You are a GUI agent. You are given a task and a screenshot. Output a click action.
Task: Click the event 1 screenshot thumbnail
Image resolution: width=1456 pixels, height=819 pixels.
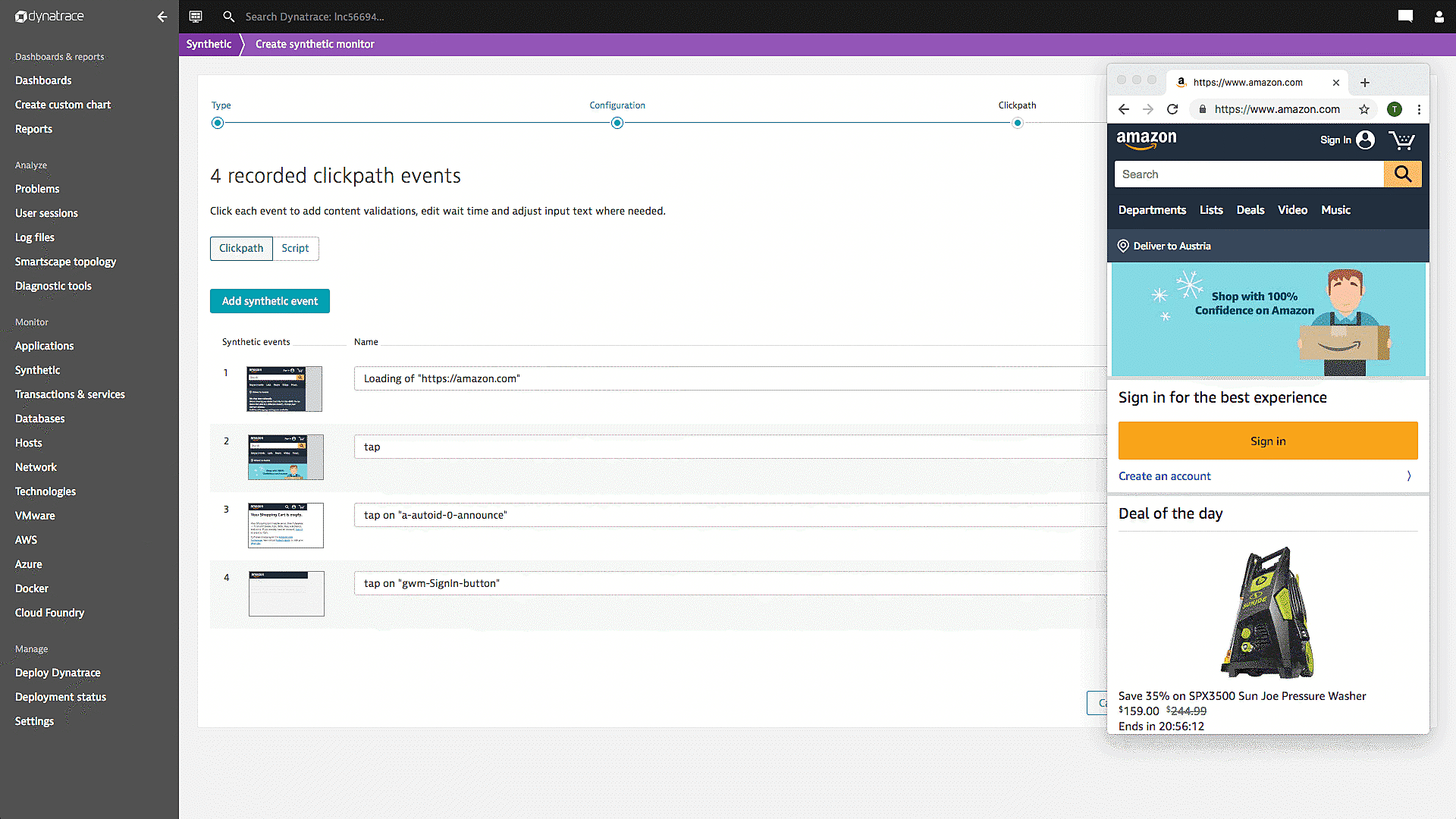click(x=283, y=388)
